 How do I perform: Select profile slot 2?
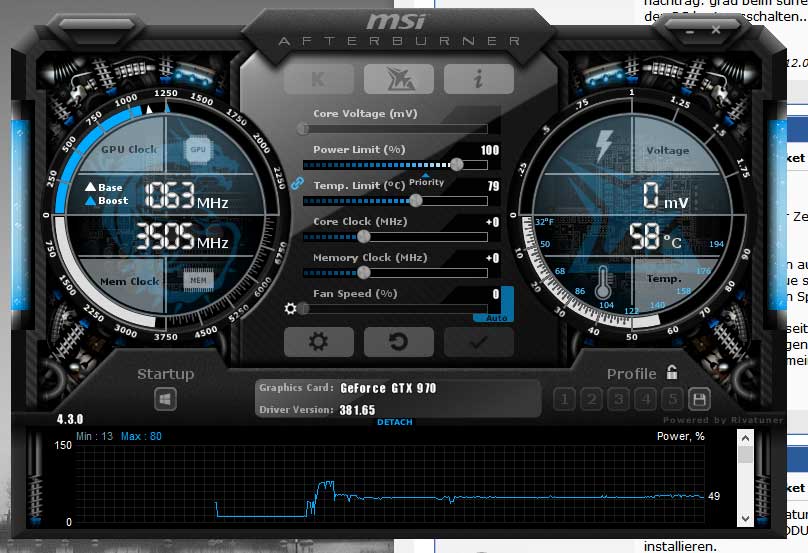(592, 399)
